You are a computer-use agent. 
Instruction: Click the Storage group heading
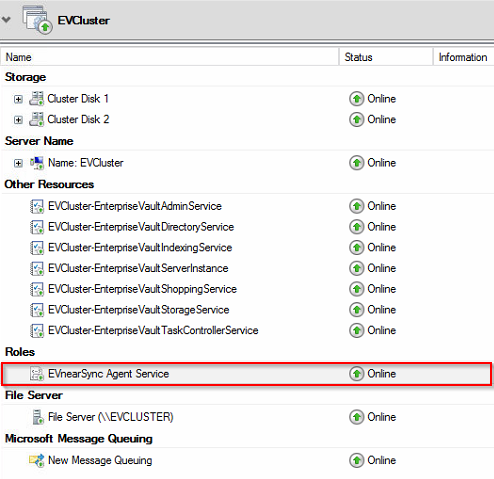[25, 77]
